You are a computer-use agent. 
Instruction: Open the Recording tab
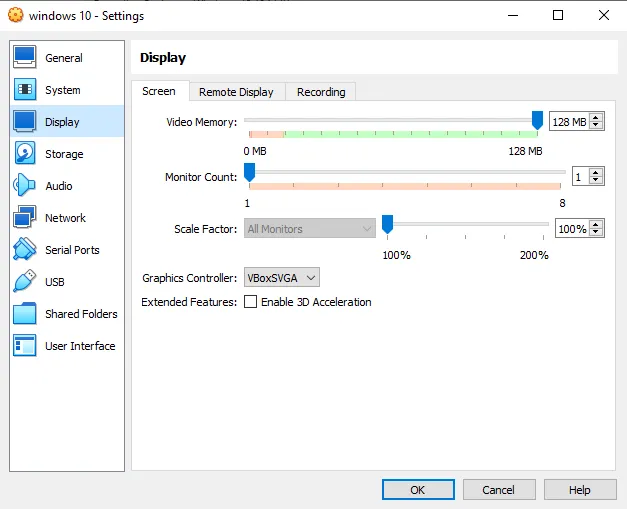pyautogui.click(x=321, y=92)
